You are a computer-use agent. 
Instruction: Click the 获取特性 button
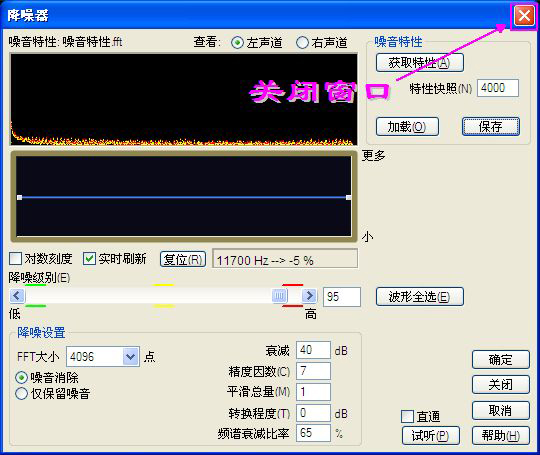click(419, 63)
